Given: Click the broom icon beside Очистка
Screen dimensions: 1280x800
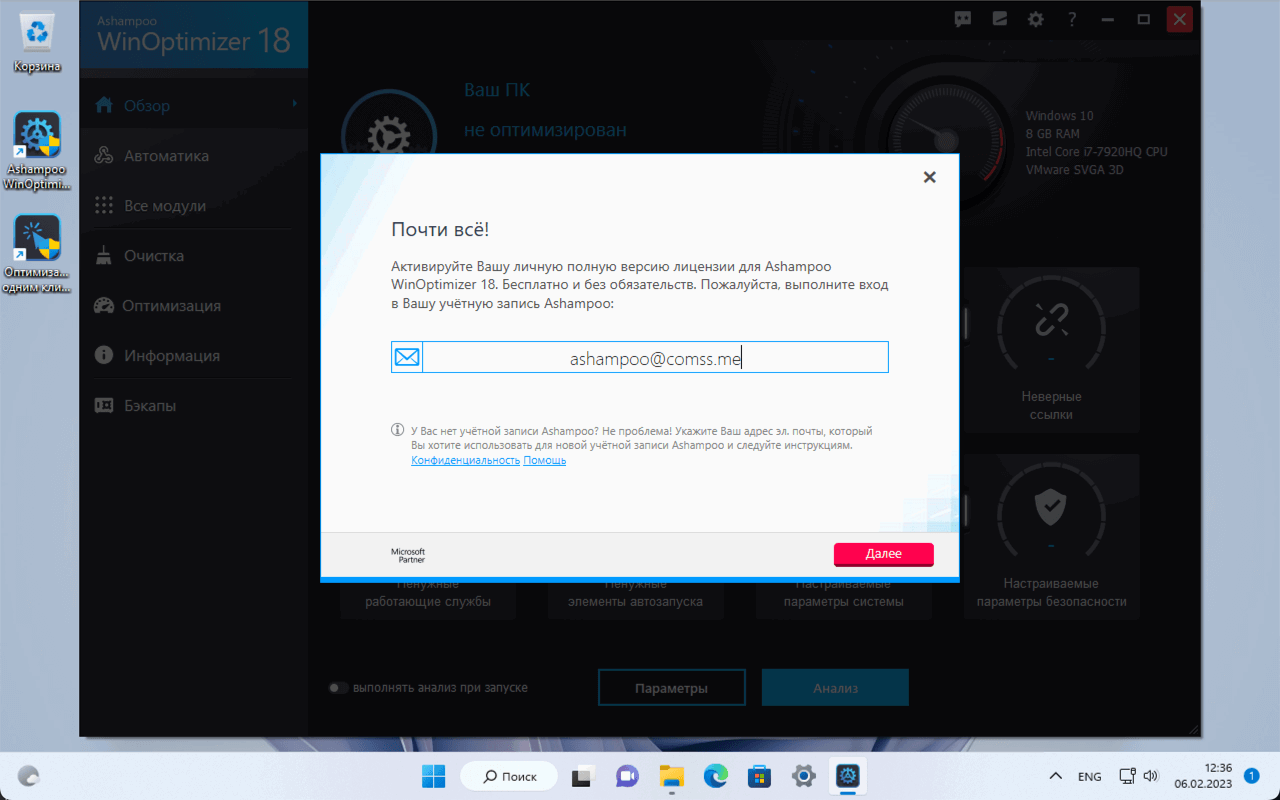Looking at the screenshot, I should pos(103,255).
